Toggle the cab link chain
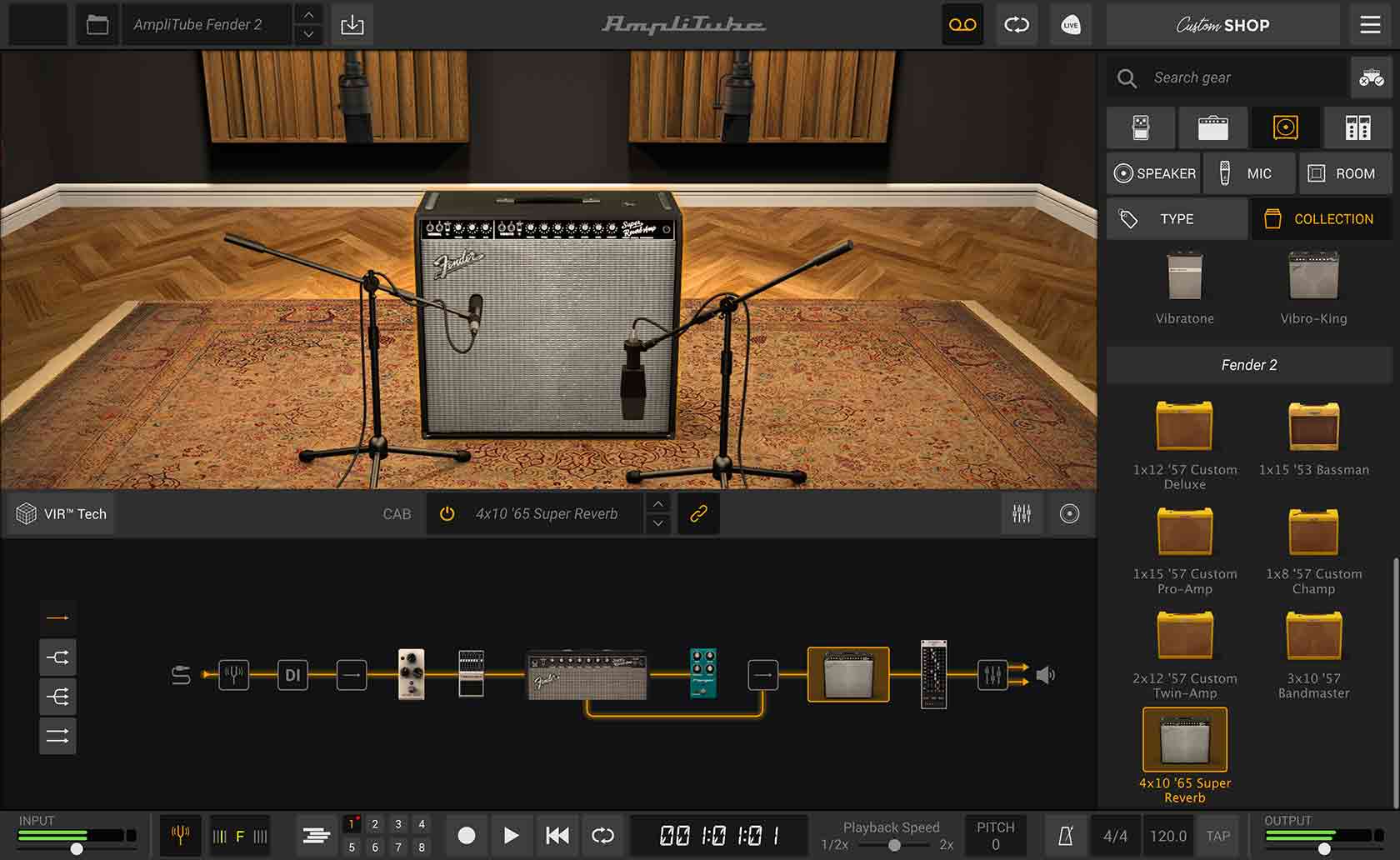The width and height of the screenshot is (1400, 860). (x=698, y=513)
